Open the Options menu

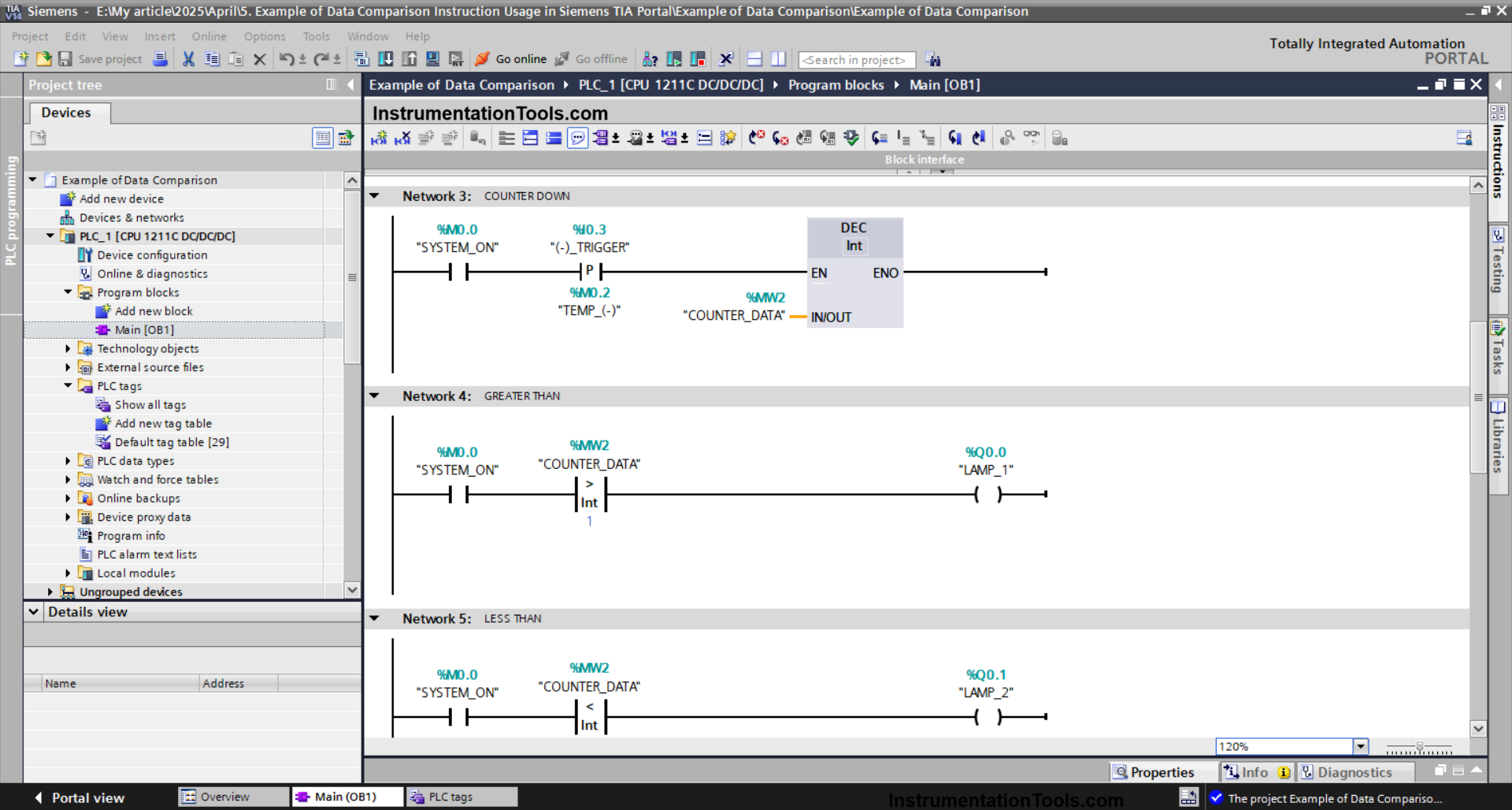pos(265,36)
